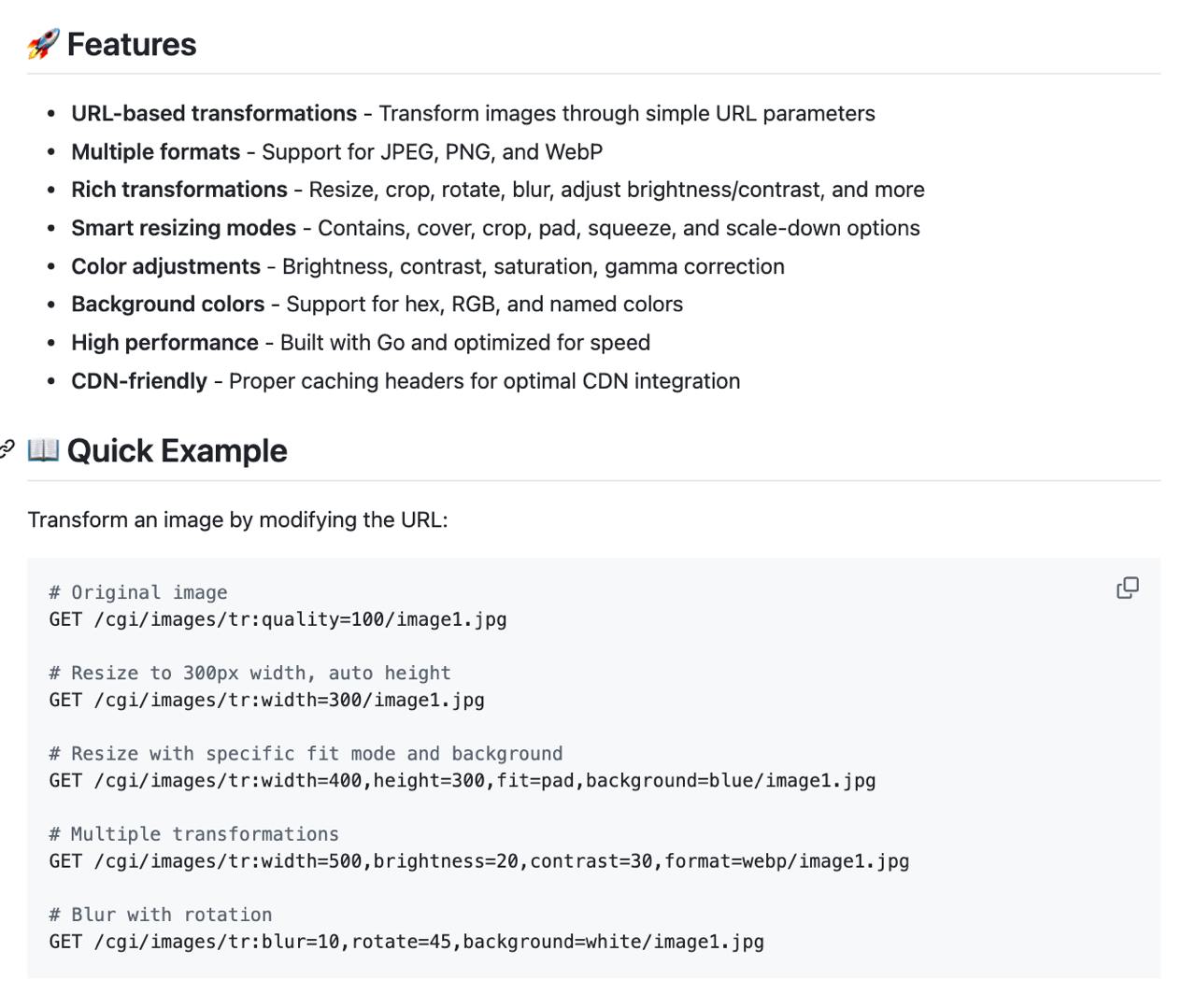Click the bold 'Multiple formats' list item
Screen dimensions: 1196x1008
pos(155,151)
